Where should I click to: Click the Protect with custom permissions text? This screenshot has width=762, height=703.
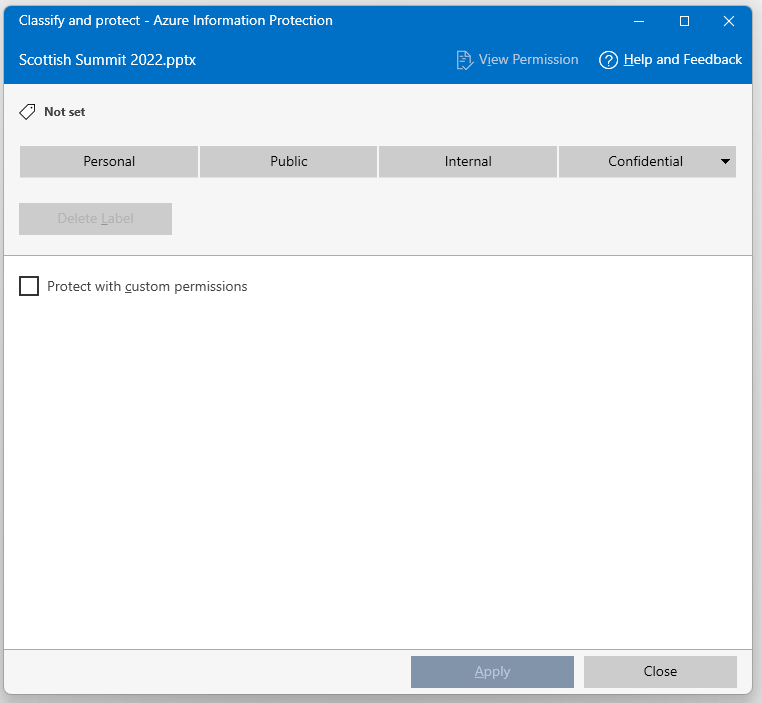147,287
